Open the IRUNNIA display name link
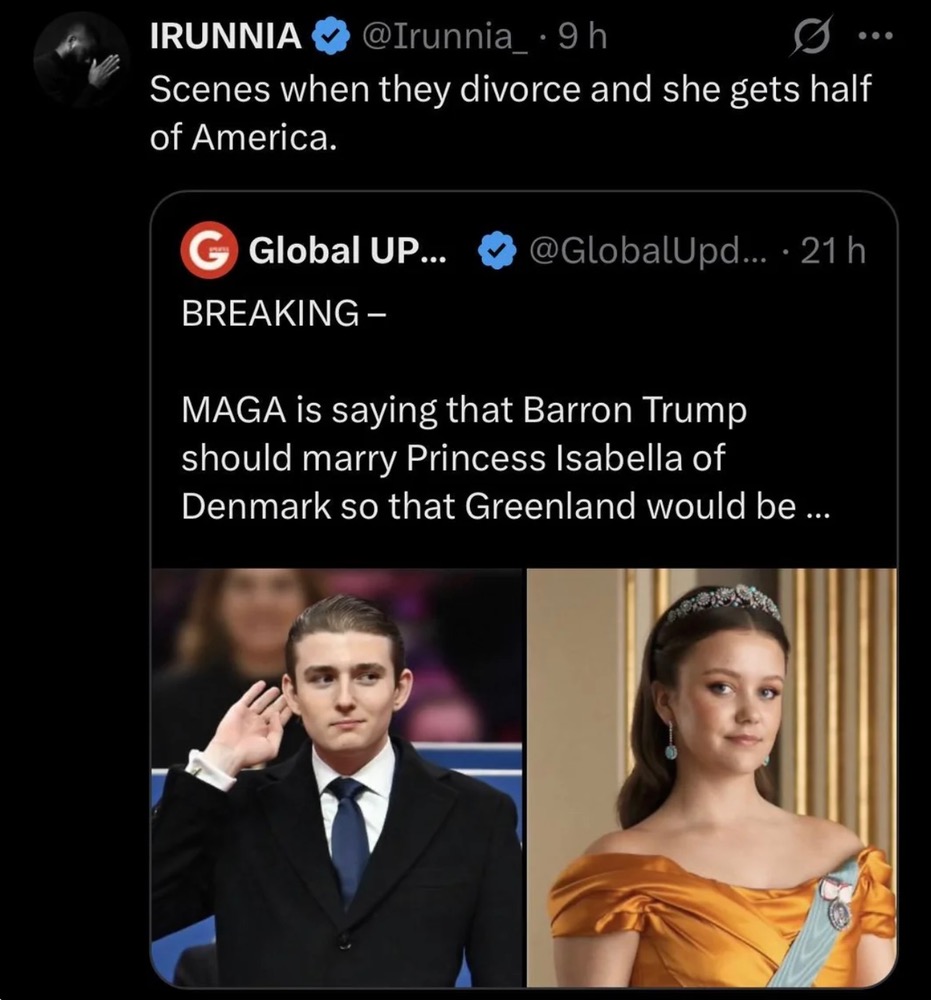Image resolution: width=931 pixels, height=1000 pixels. pos(225,38)
